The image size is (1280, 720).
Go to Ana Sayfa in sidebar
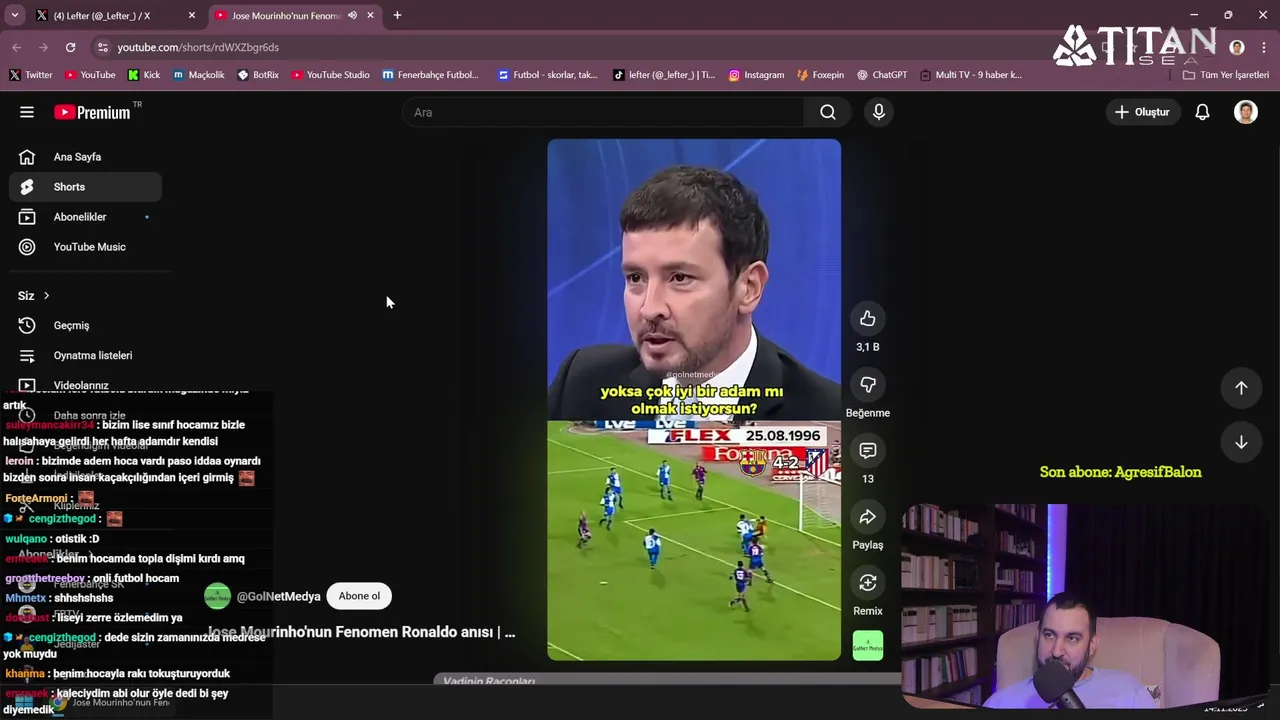click(85, 157)
